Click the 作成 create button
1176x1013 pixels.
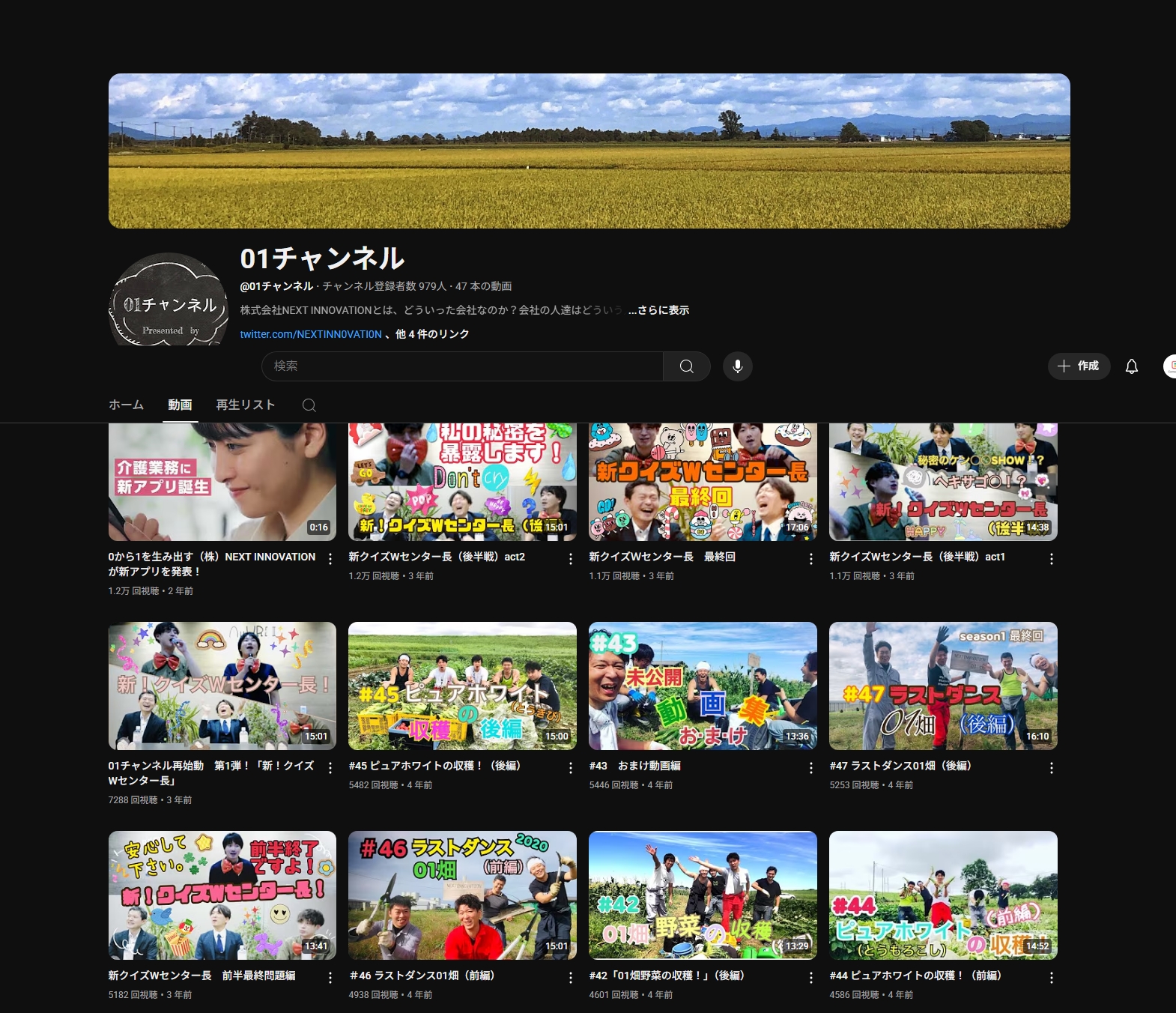tap(1079, 366)
